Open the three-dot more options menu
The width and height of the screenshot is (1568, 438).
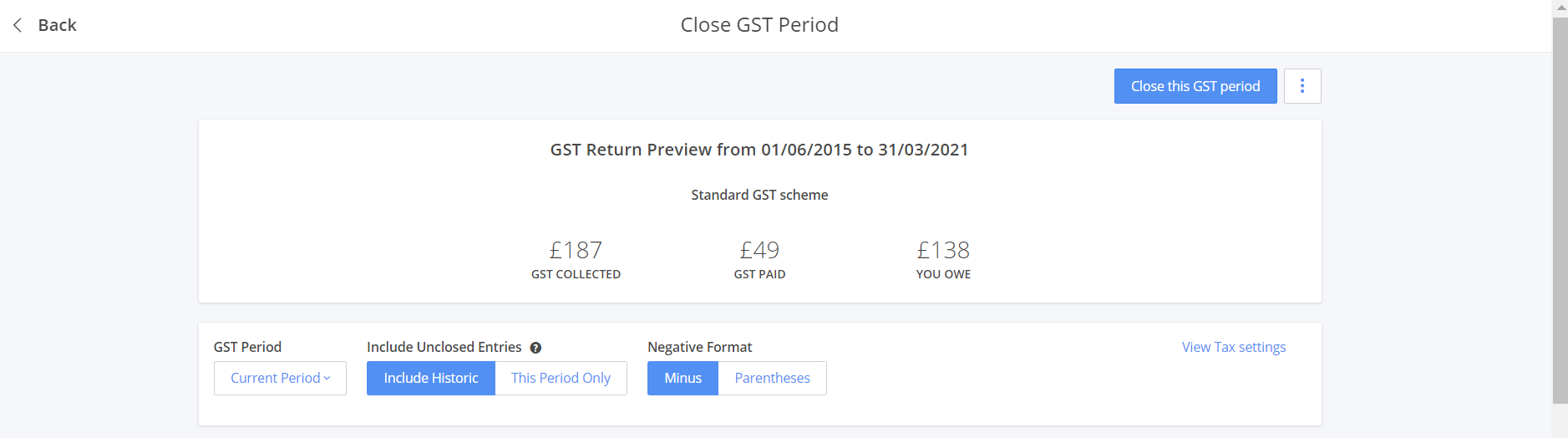[1302, 86]
